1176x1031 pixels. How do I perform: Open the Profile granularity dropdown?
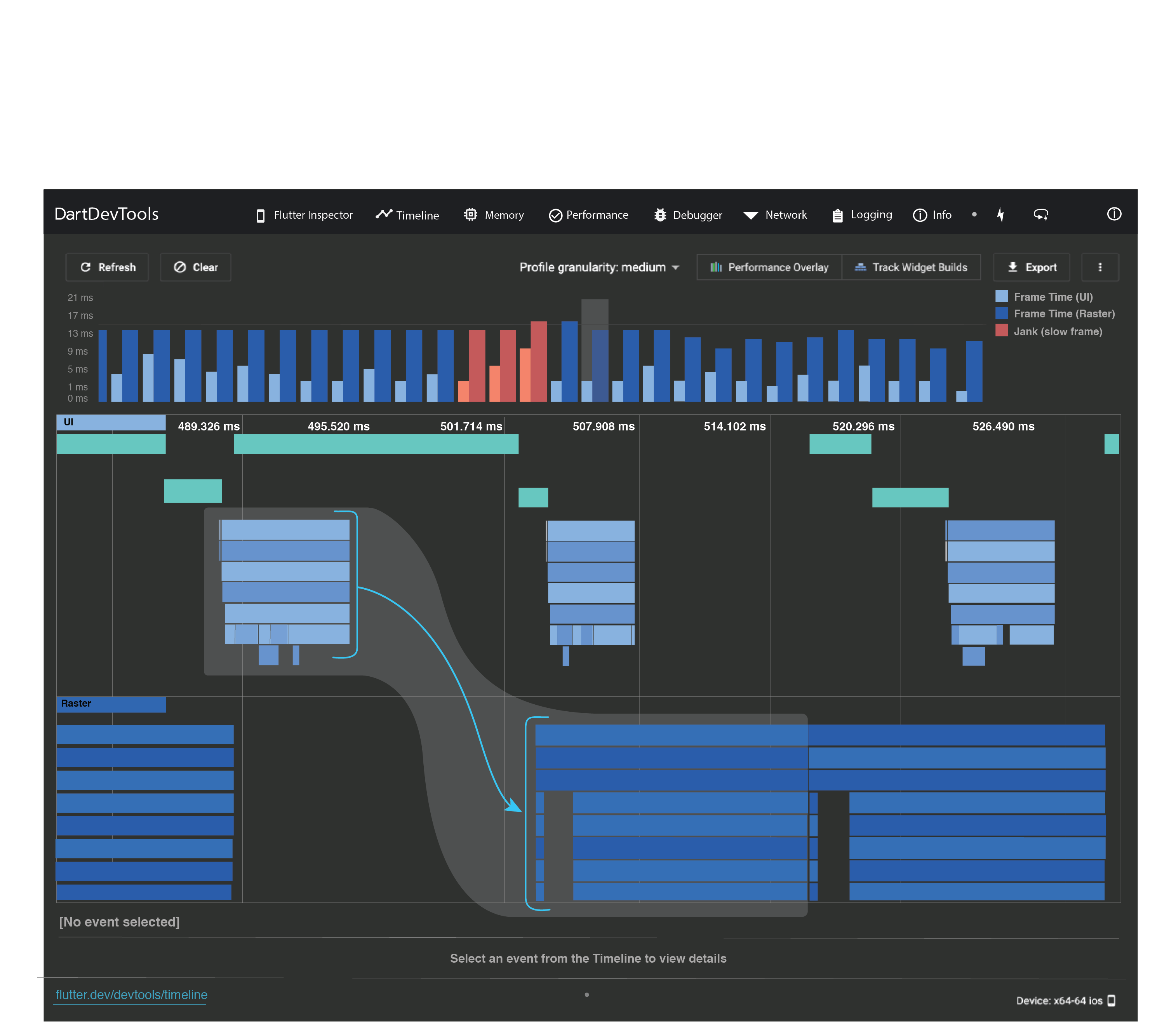(x=598, y=267)
